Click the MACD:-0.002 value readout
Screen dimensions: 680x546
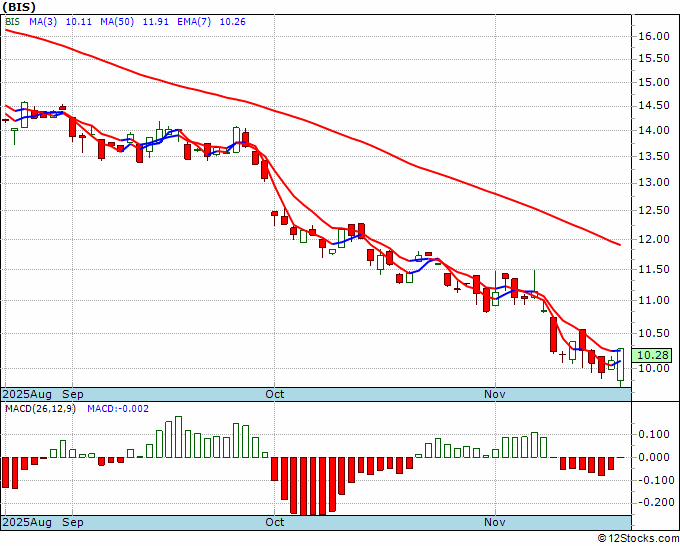[x=118, y=409]
